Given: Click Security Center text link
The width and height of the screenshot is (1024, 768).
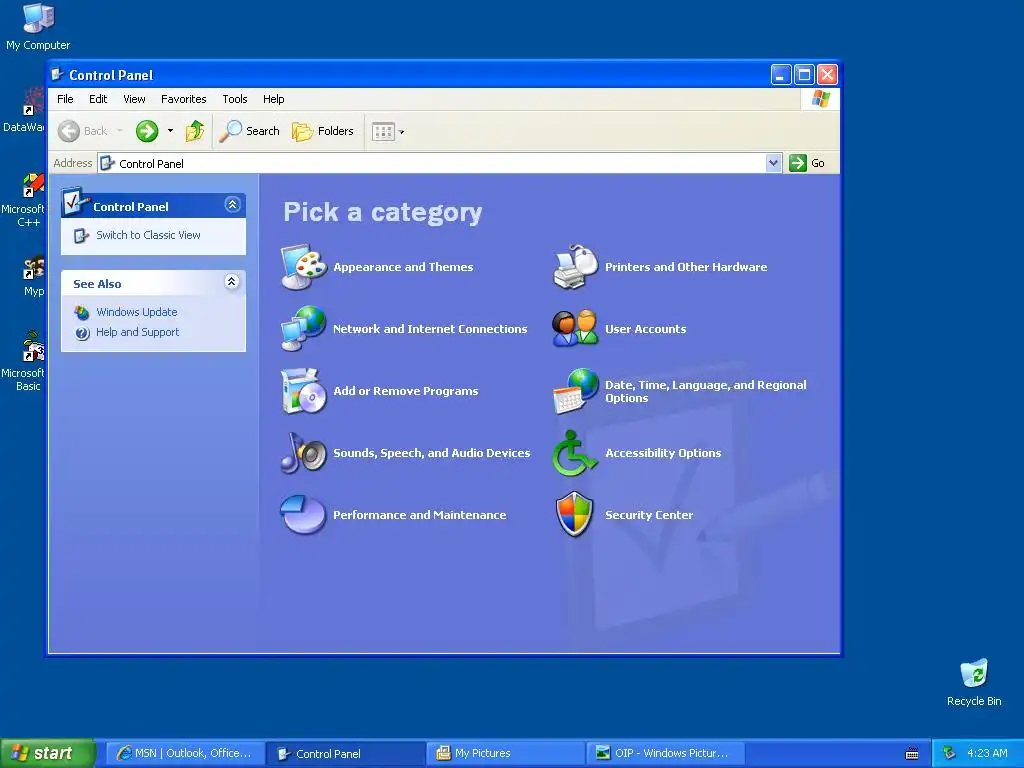Looking at the screenshot, I should pyautogui.click(x=648, y=515).
